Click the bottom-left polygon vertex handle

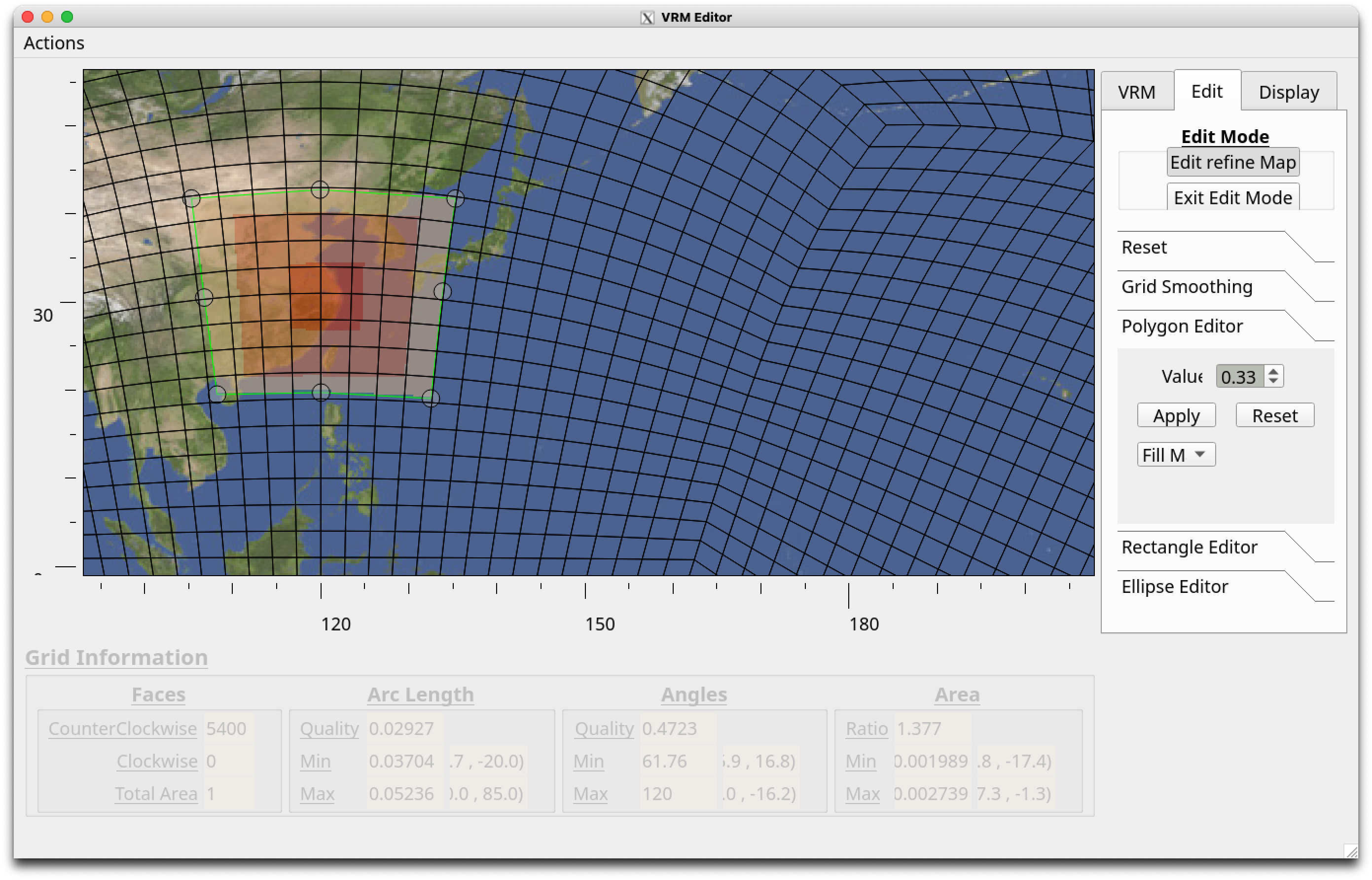(217, 394)
